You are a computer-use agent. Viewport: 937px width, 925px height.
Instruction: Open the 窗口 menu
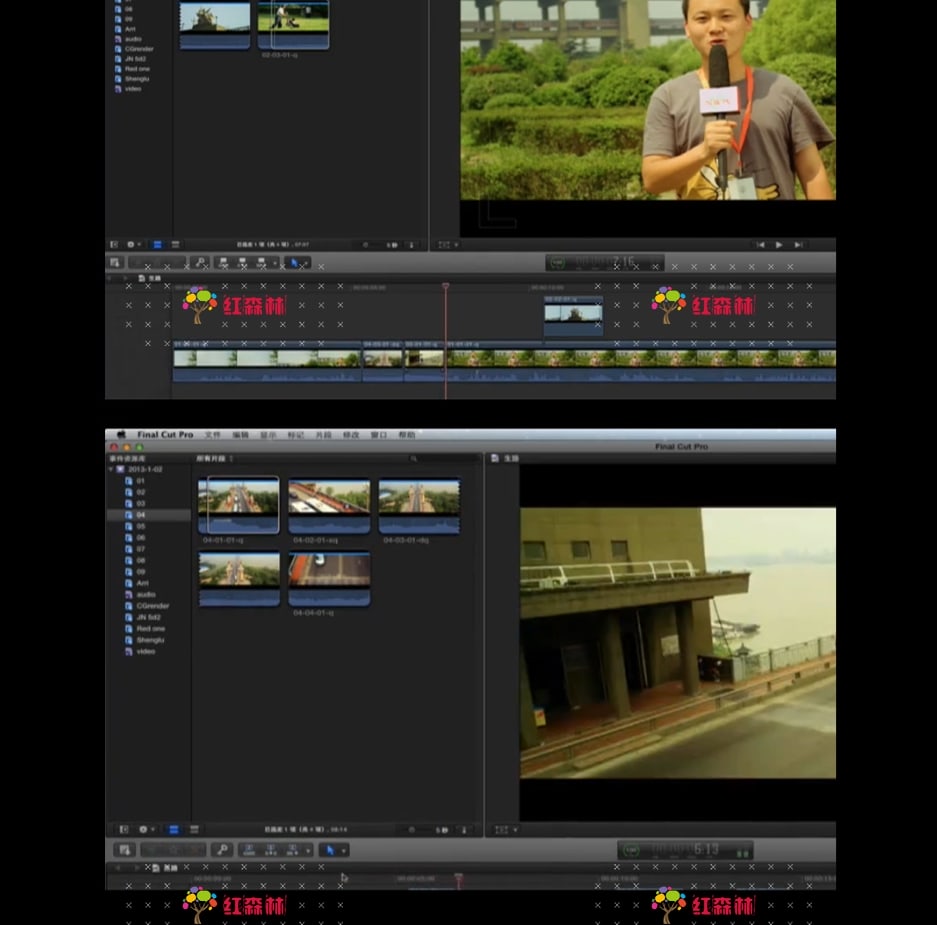point(379,434)
